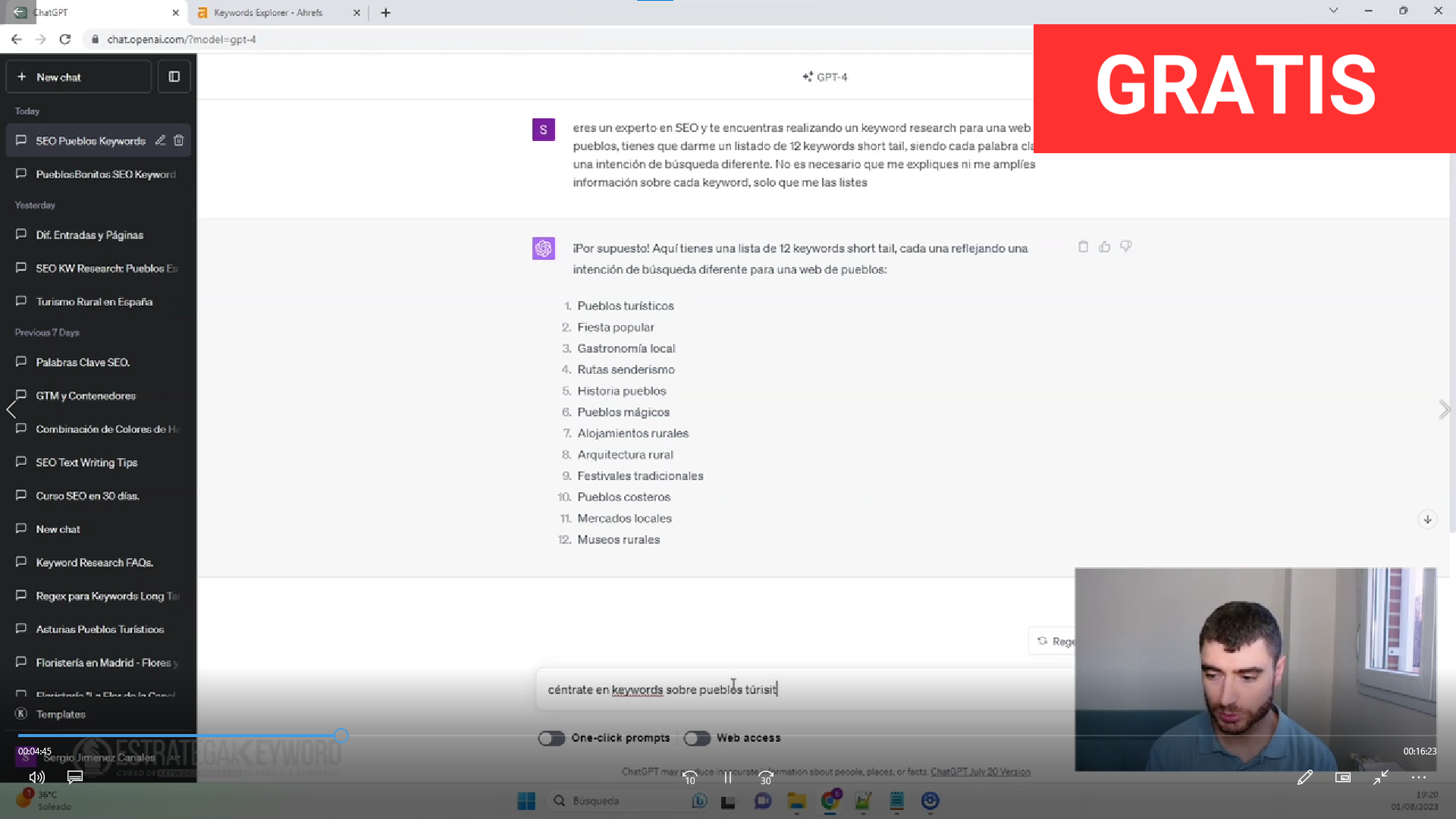Click the browser forward arrow

[x=40, y=39]
